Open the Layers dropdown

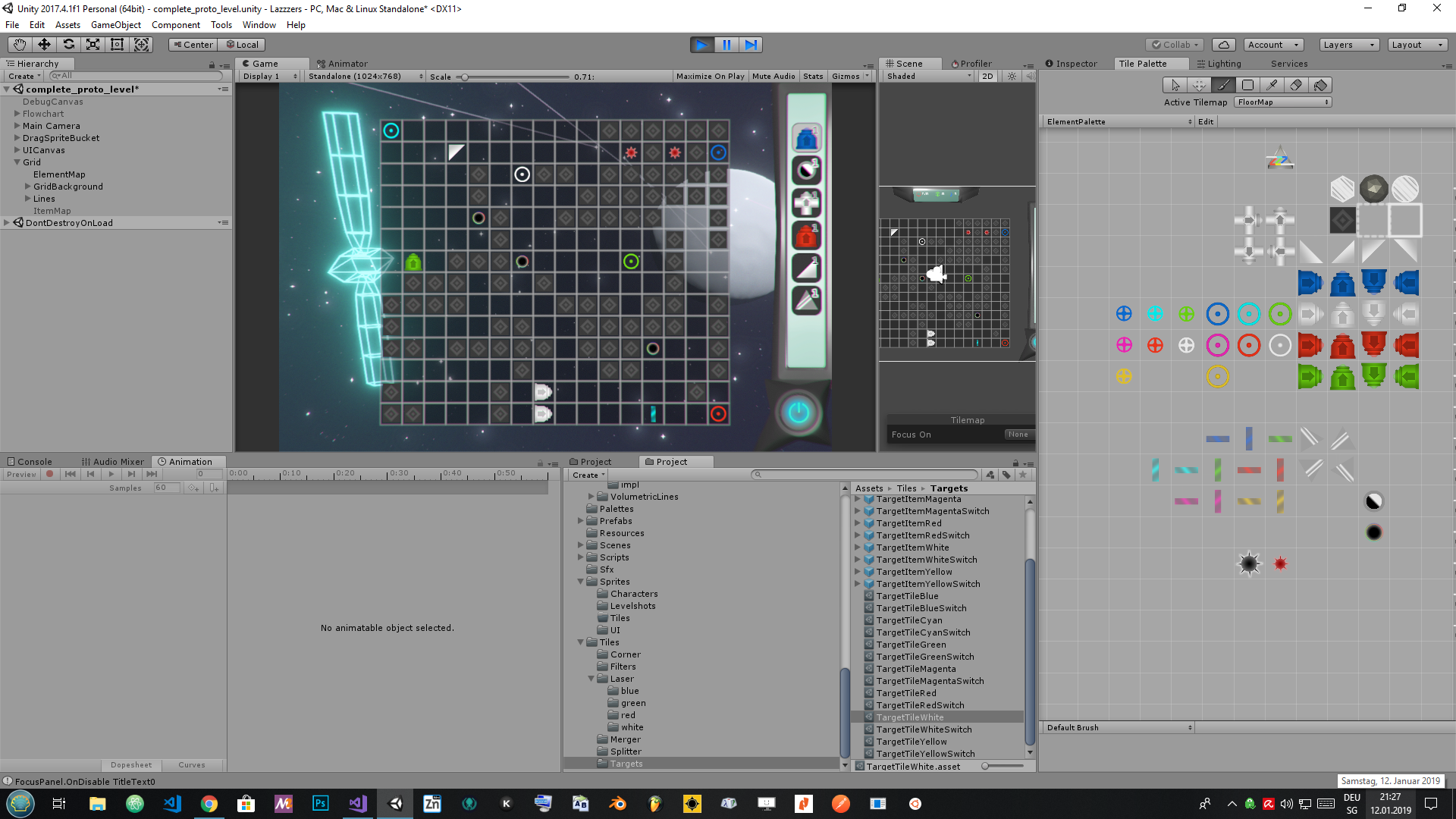[x=1348, y=45]
